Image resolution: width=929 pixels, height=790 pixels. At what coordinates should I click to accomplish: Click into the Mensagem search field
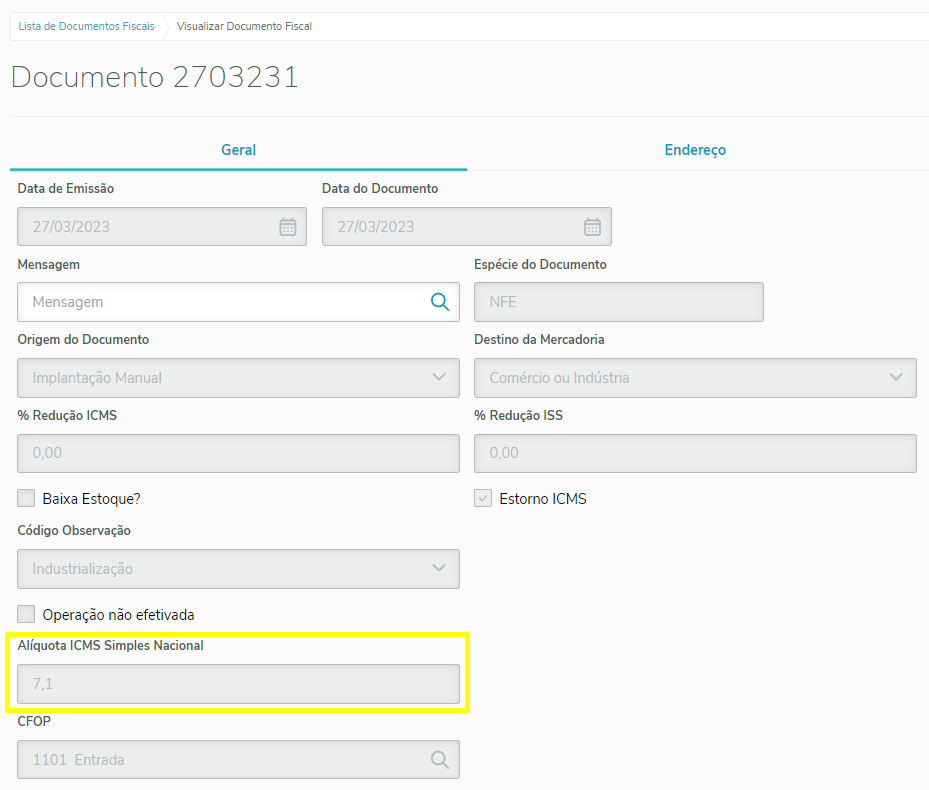click(x=225, y=302)
